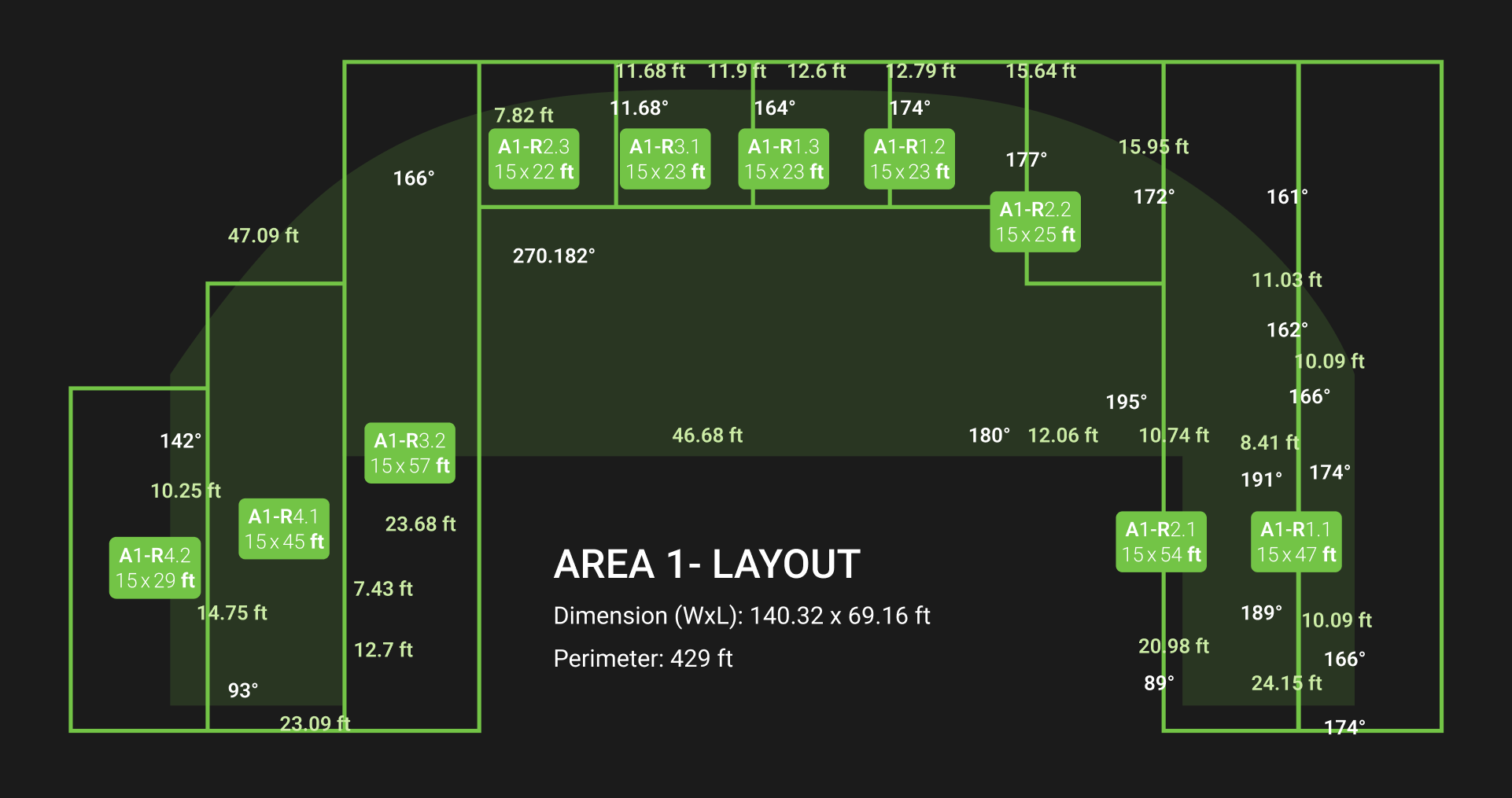Select the A1-R2.2 15x25 ft tag

[1034, 222]
